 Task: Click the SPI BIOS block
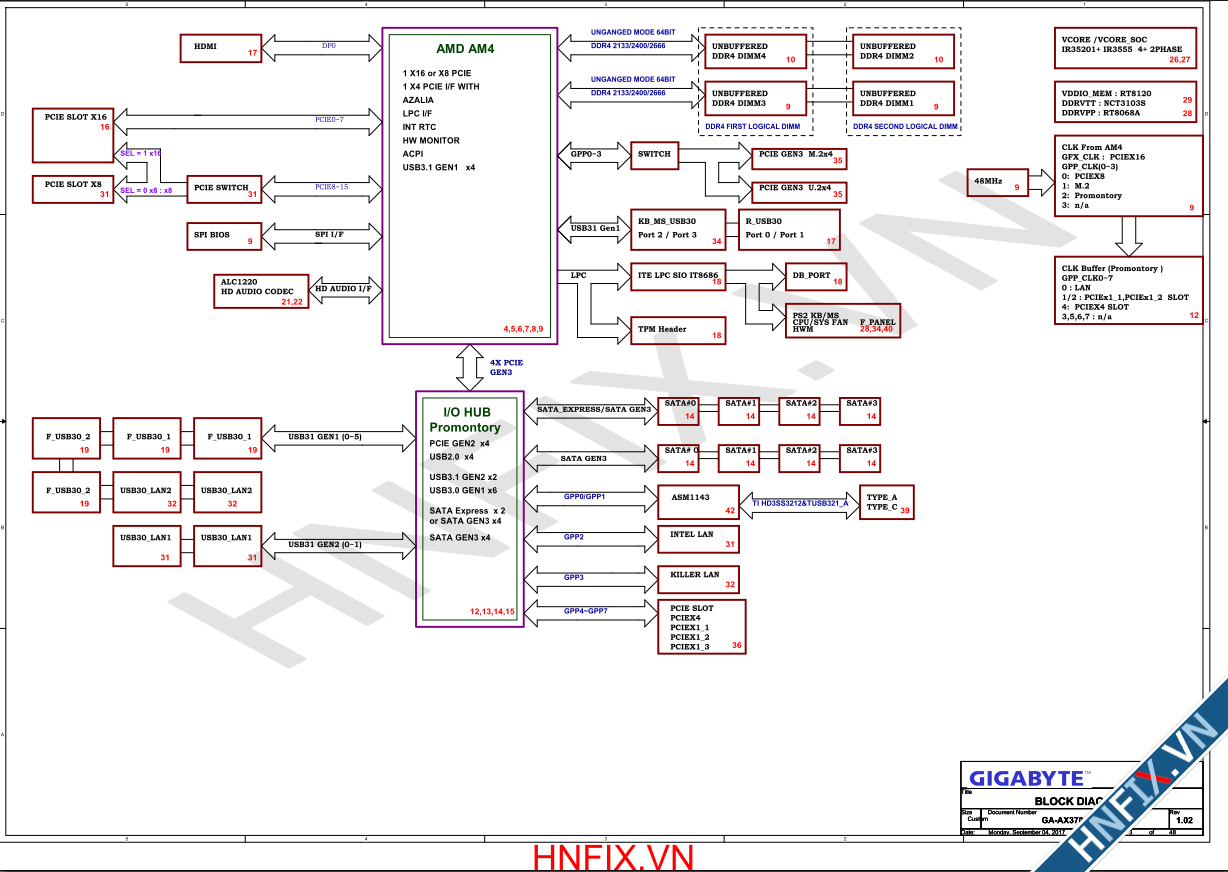224,236
